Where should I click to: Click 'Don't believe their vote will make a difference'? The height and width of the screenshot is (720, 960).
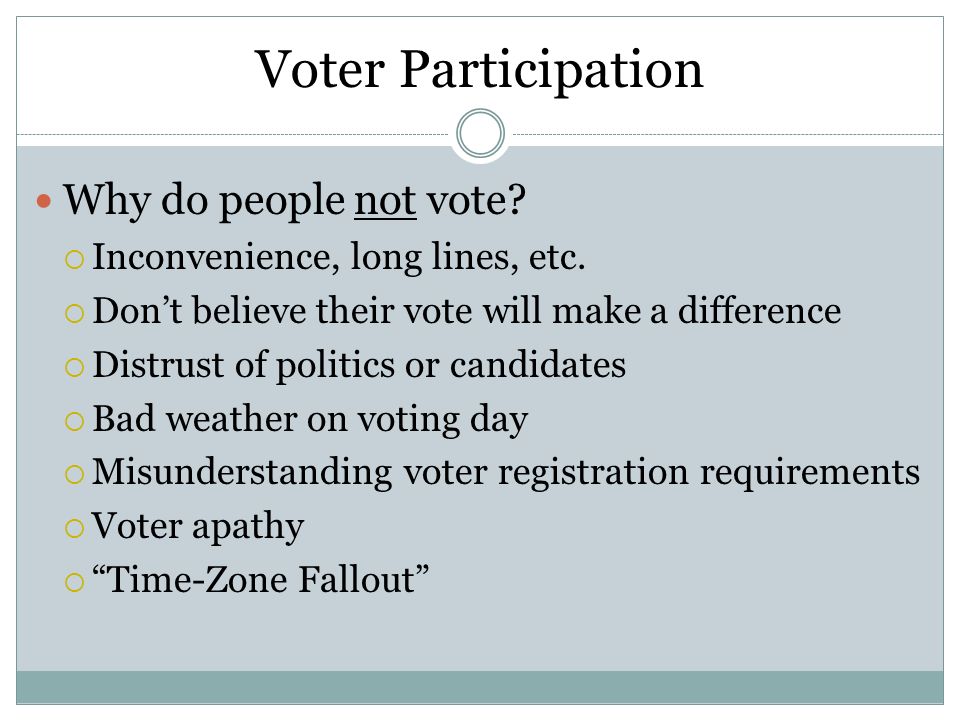coord(467,310)
